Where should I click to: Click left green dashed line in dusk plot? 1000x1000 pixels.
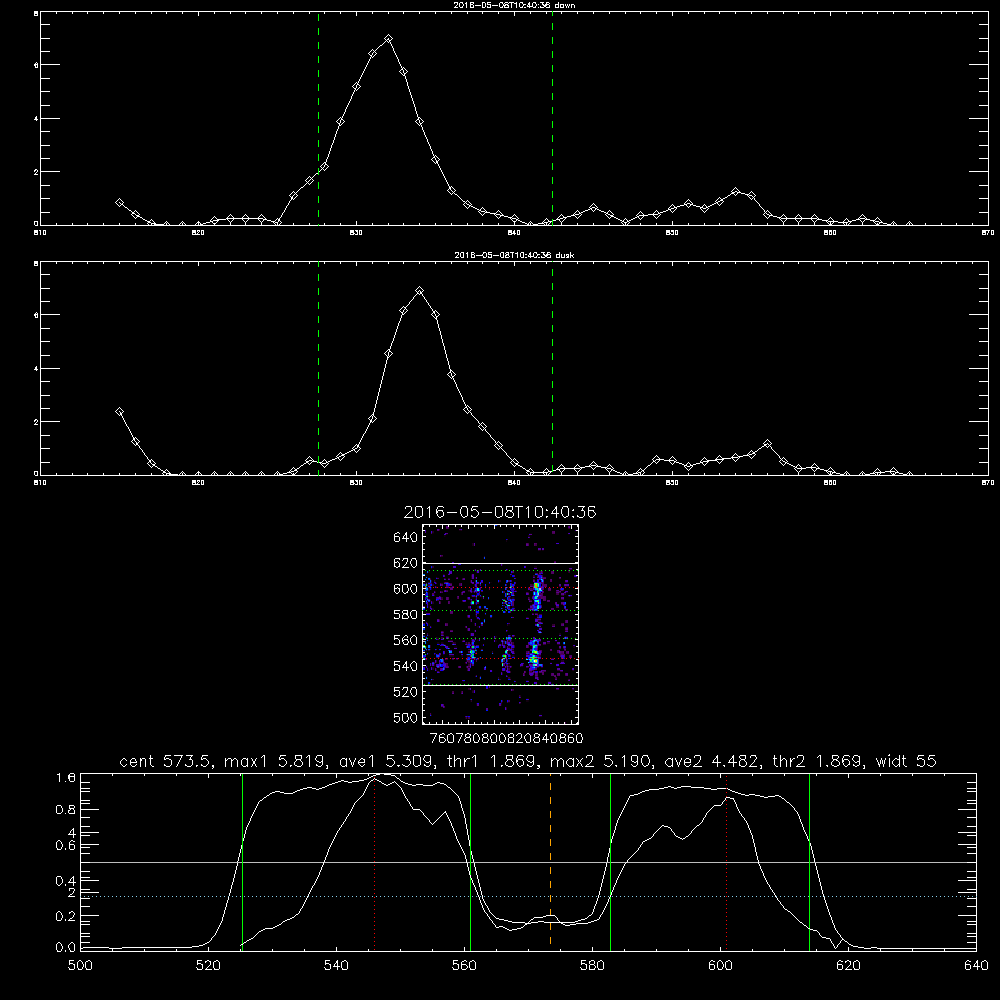point(318,368)
